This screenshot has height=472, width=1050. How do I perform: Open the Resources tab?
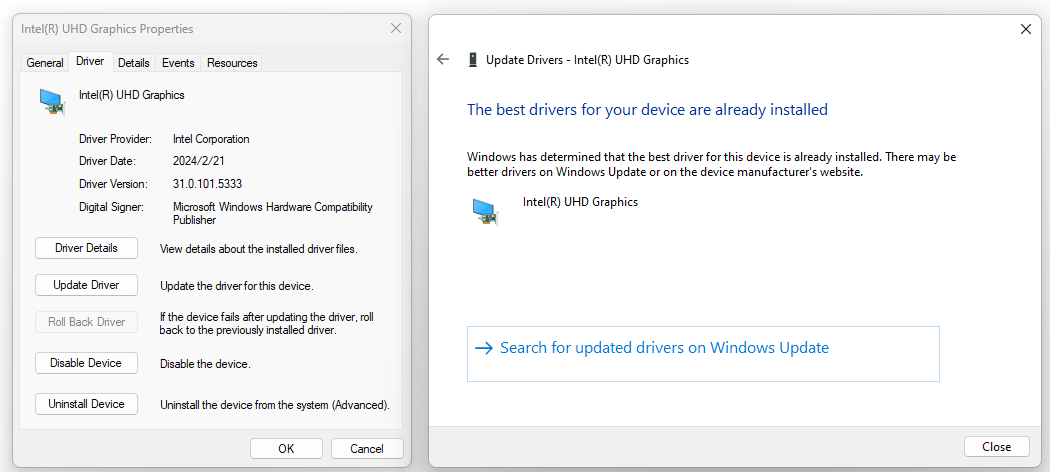[x=232, y=63]
